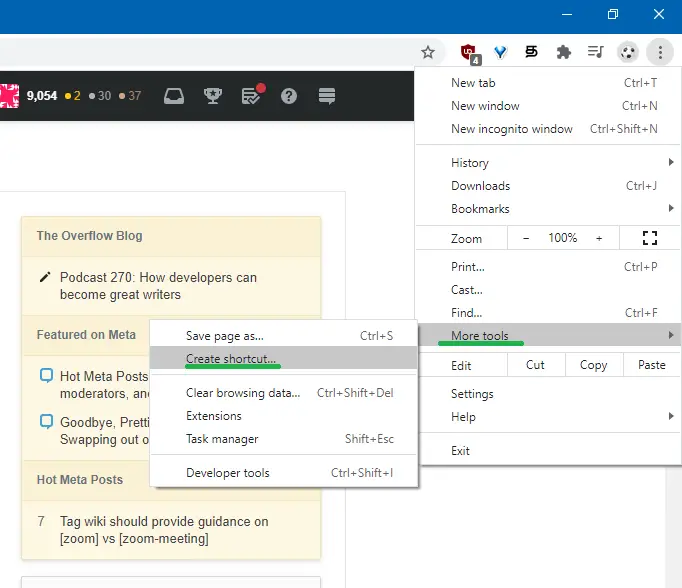Viewport: 682px width, 588px height.
Task: Expand the Help submenu
Action: pos(548,417)
